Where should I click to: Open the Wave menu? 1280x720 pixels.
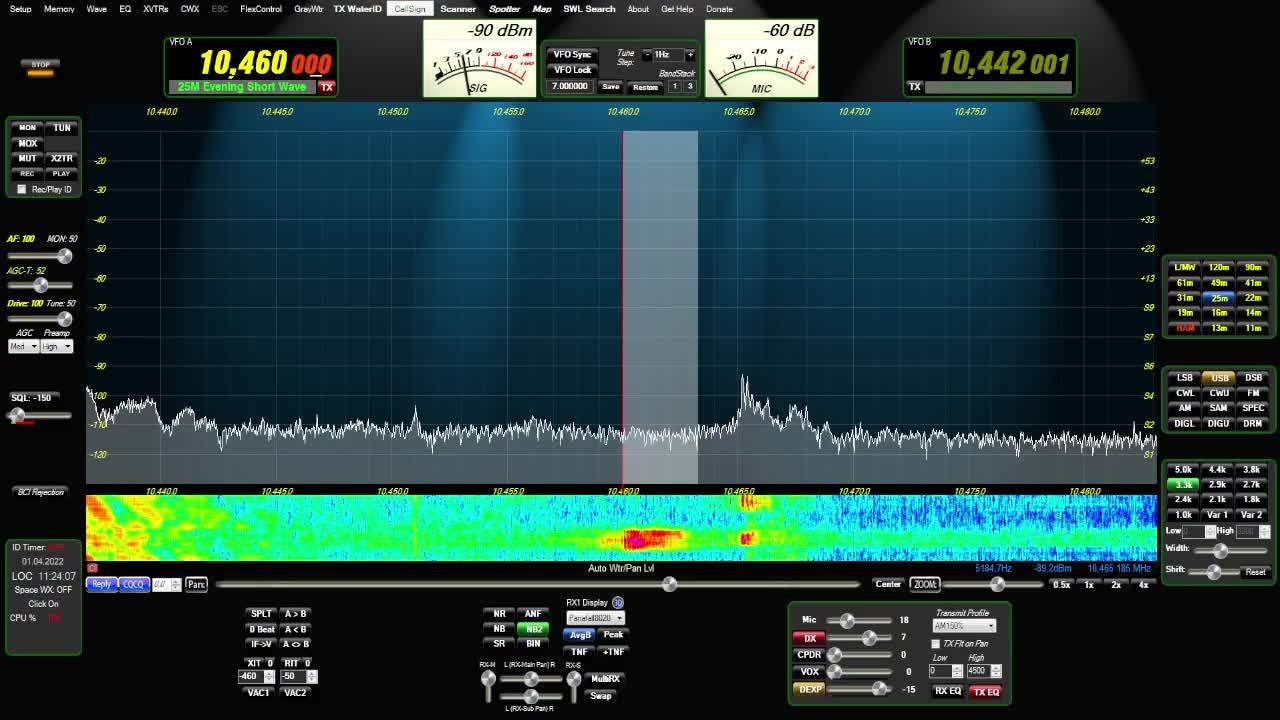tap(97, 9)
